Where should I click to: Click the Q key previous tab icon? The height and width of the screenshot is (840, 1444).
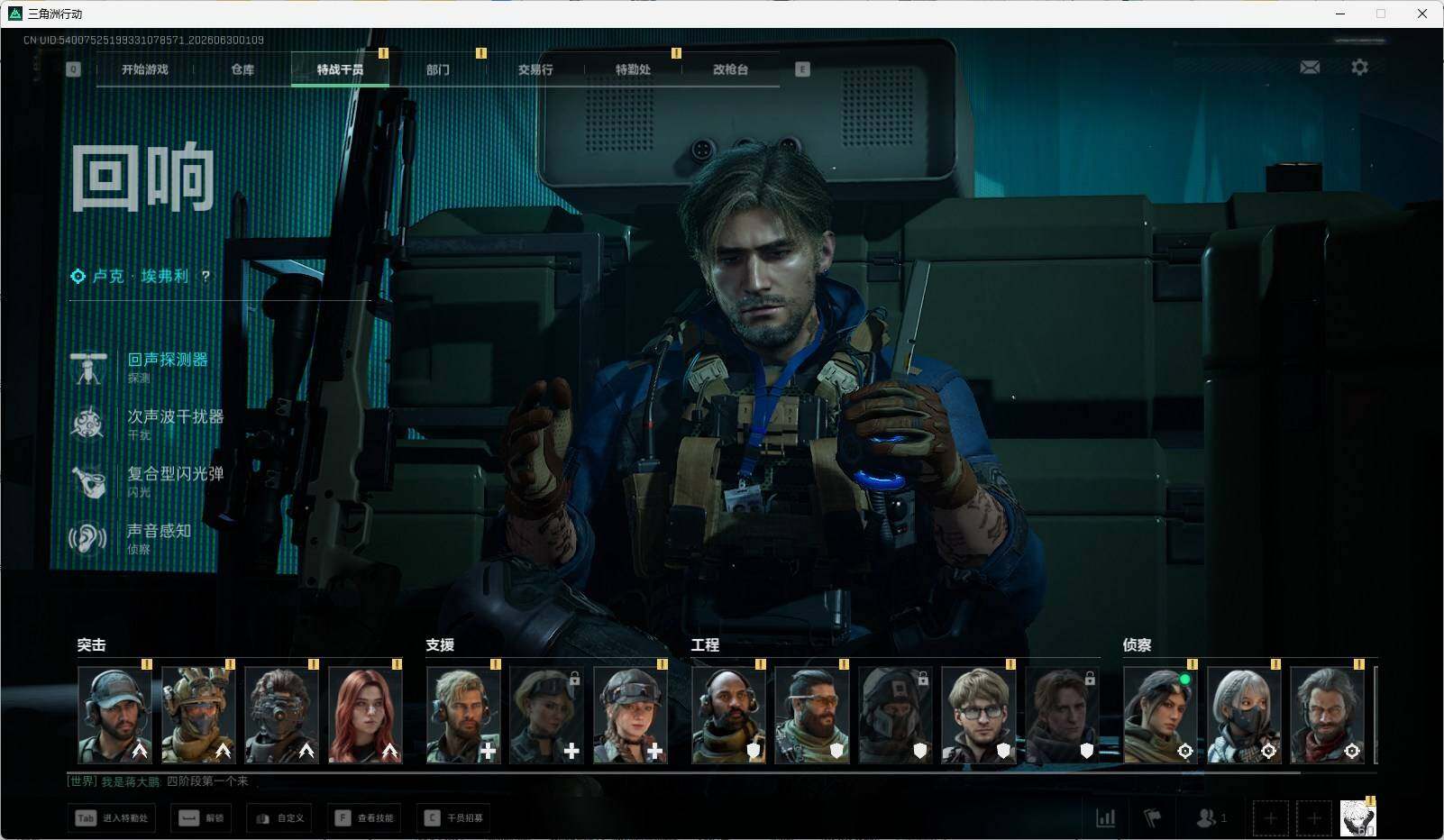click(73, 69)
